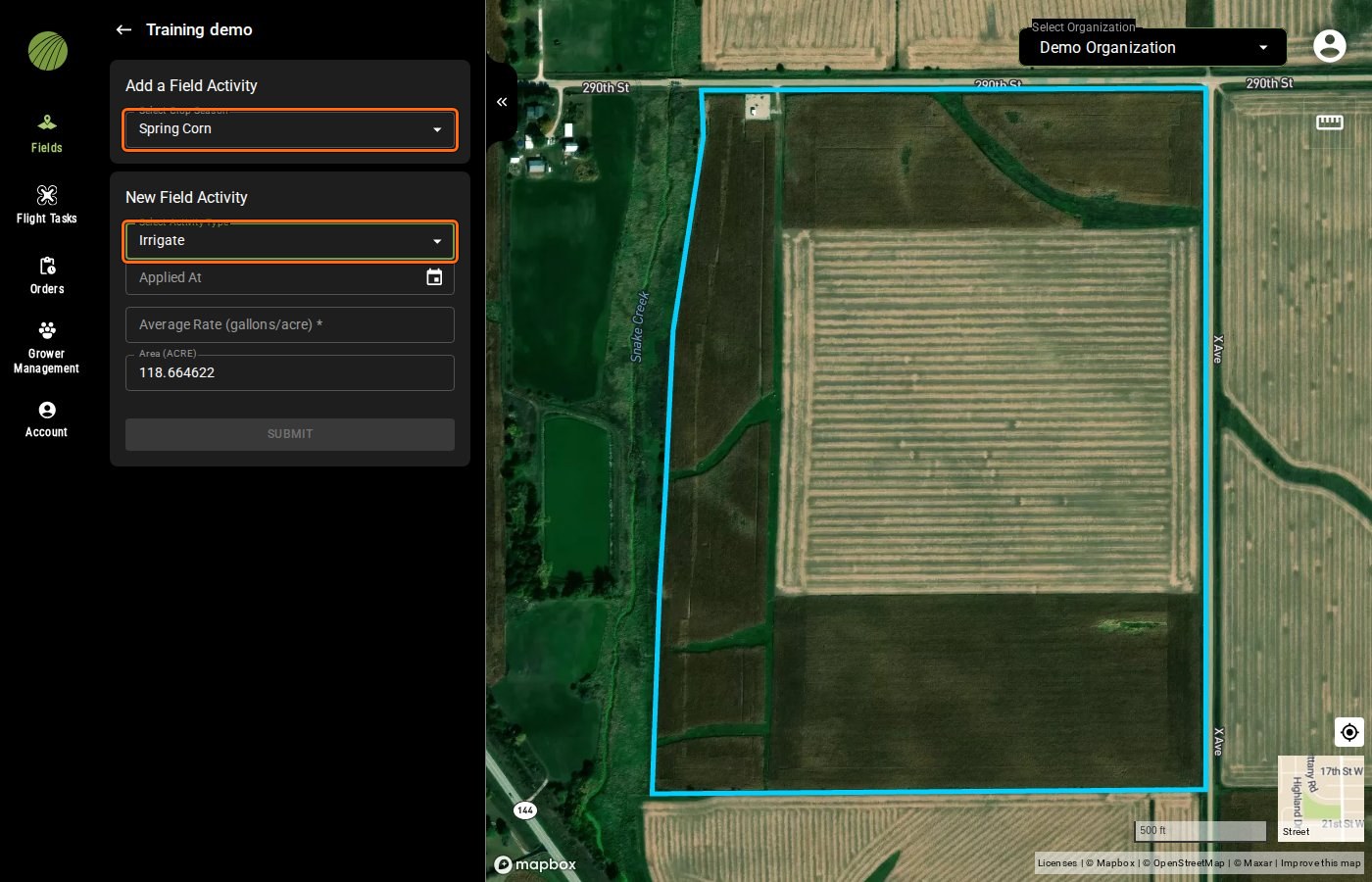Open the Account page
The width and height of the screenshot is (1372, 882).
[x=47, y=418]
